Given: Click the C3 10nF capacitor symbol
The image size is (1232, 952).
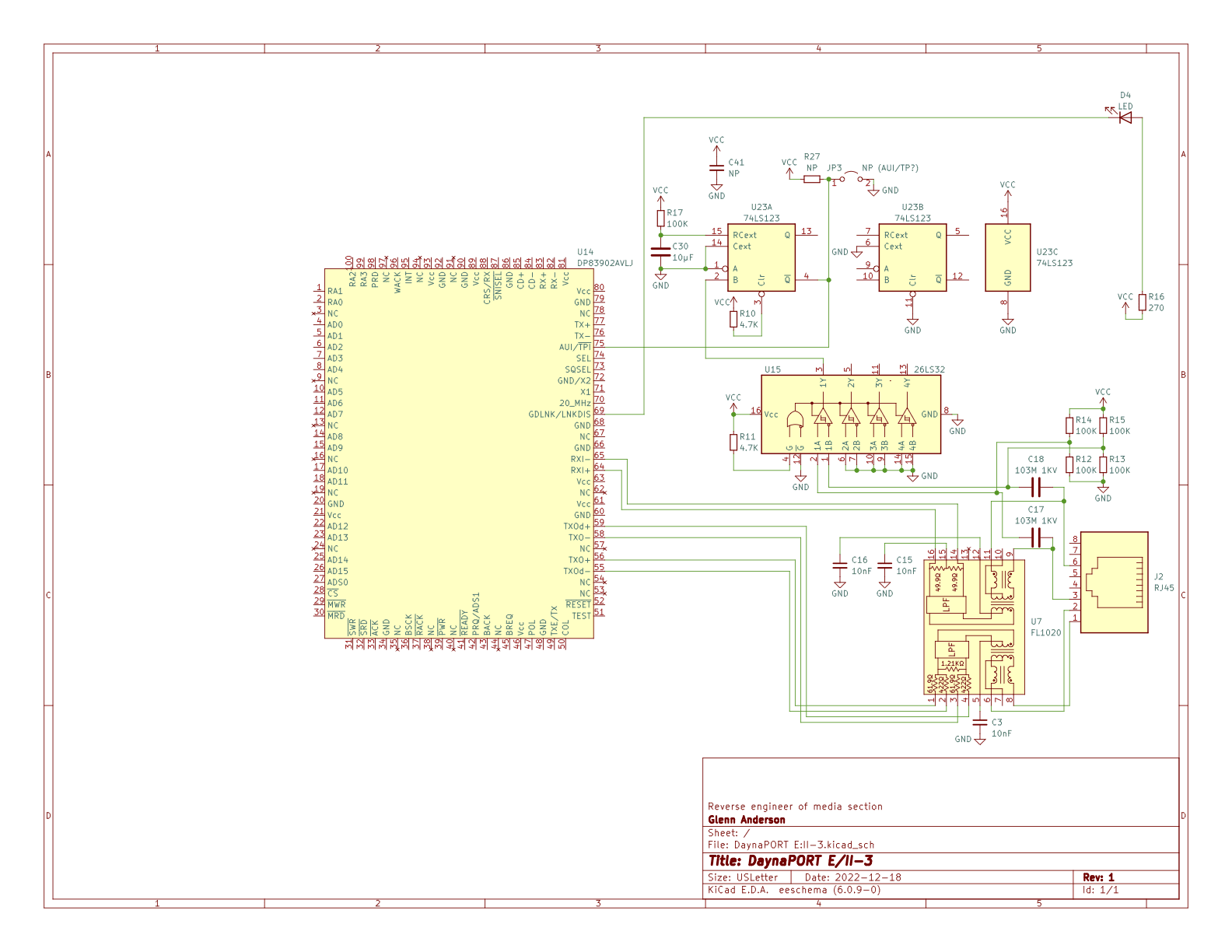Looking at the screenshot, I should coord(980,723).
